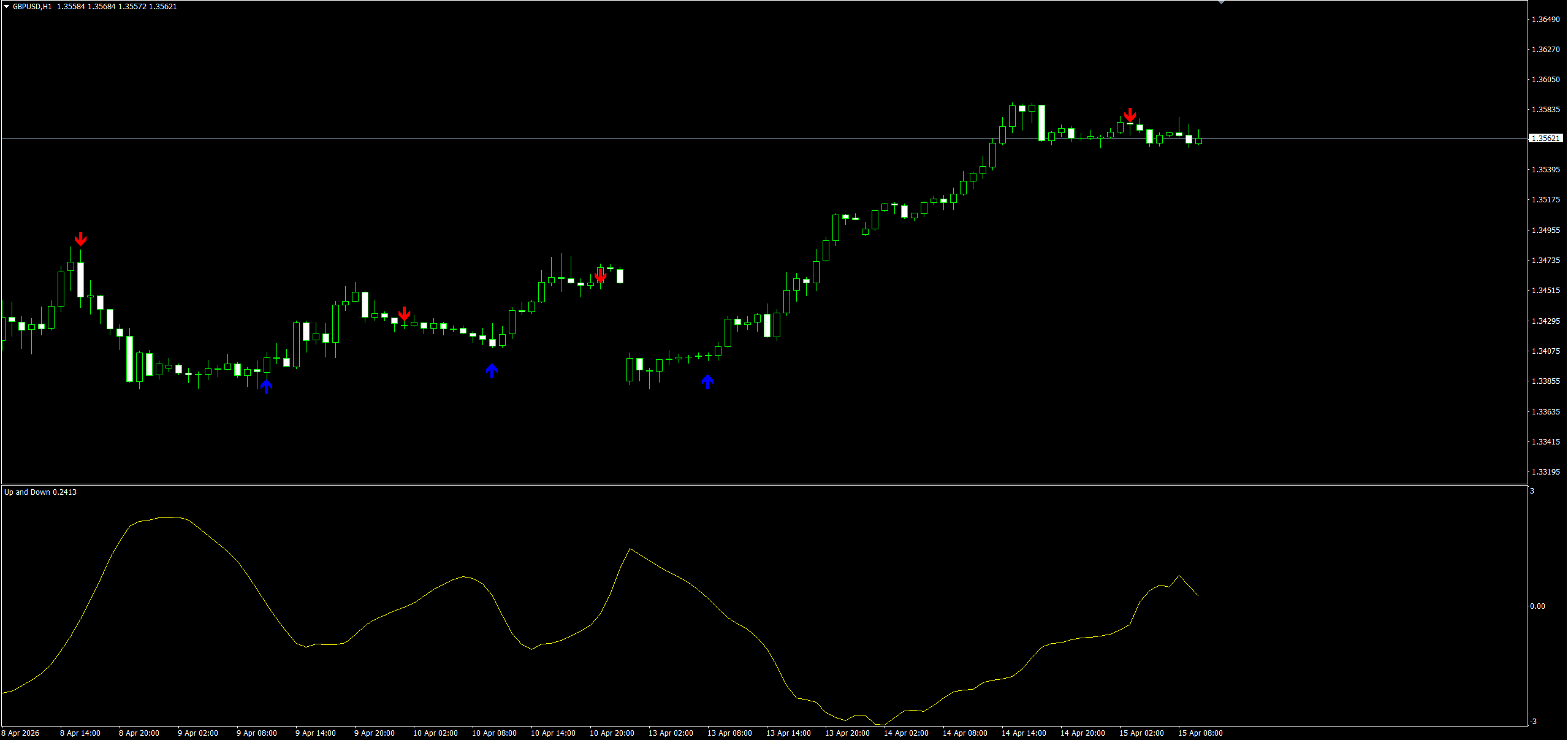Select the red sell arrow near 10 Apr 20:00
1568x740 pixels.
(601, 276)
